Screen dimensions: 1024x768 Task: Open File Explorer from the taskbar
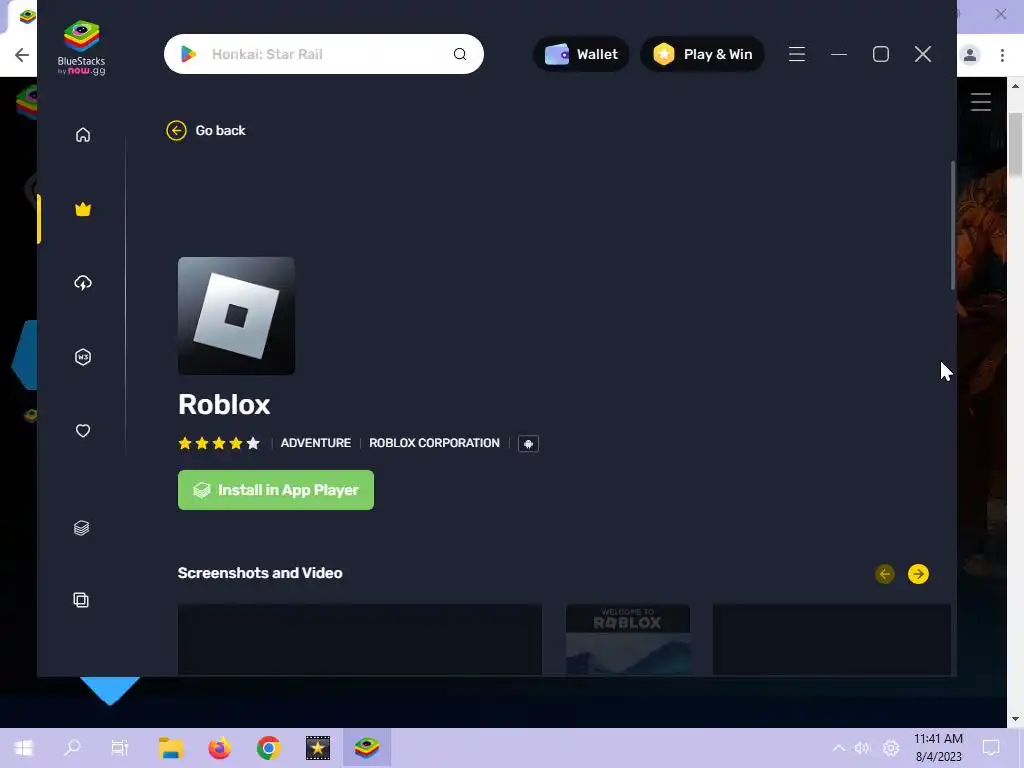click(170, 748)
